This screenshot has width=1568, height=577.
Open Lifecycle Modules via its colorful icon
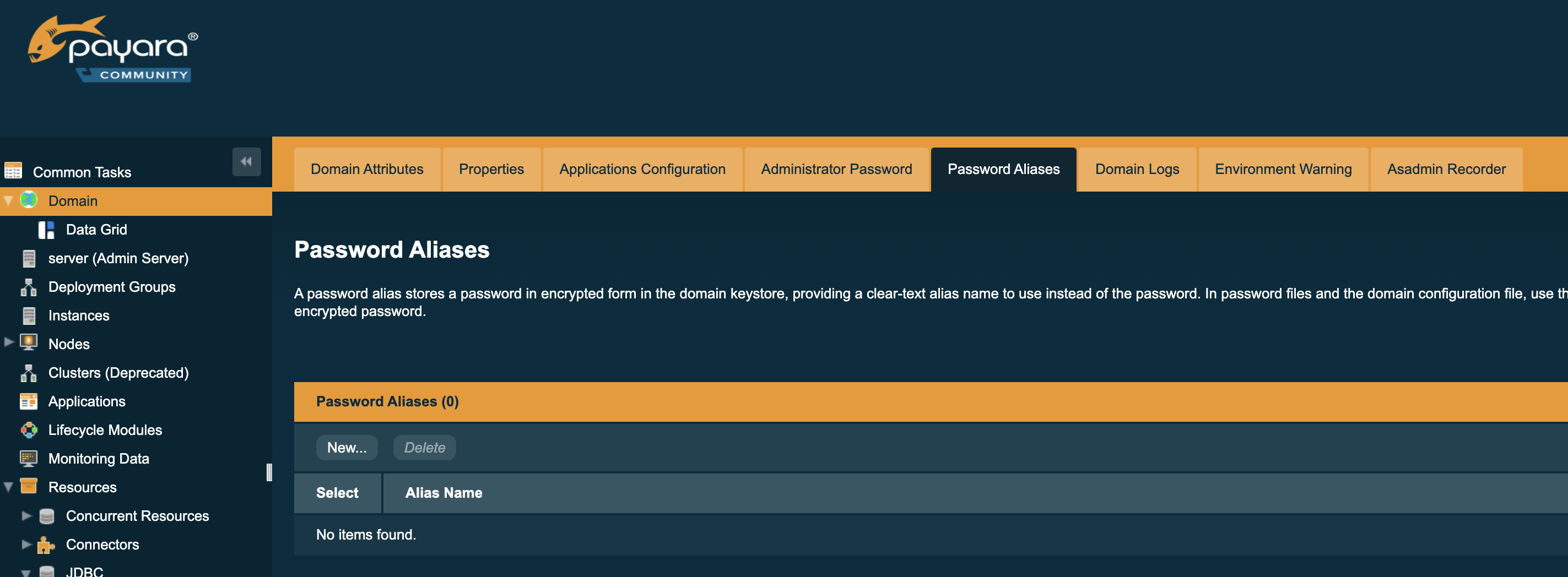(x=28, y=430)
